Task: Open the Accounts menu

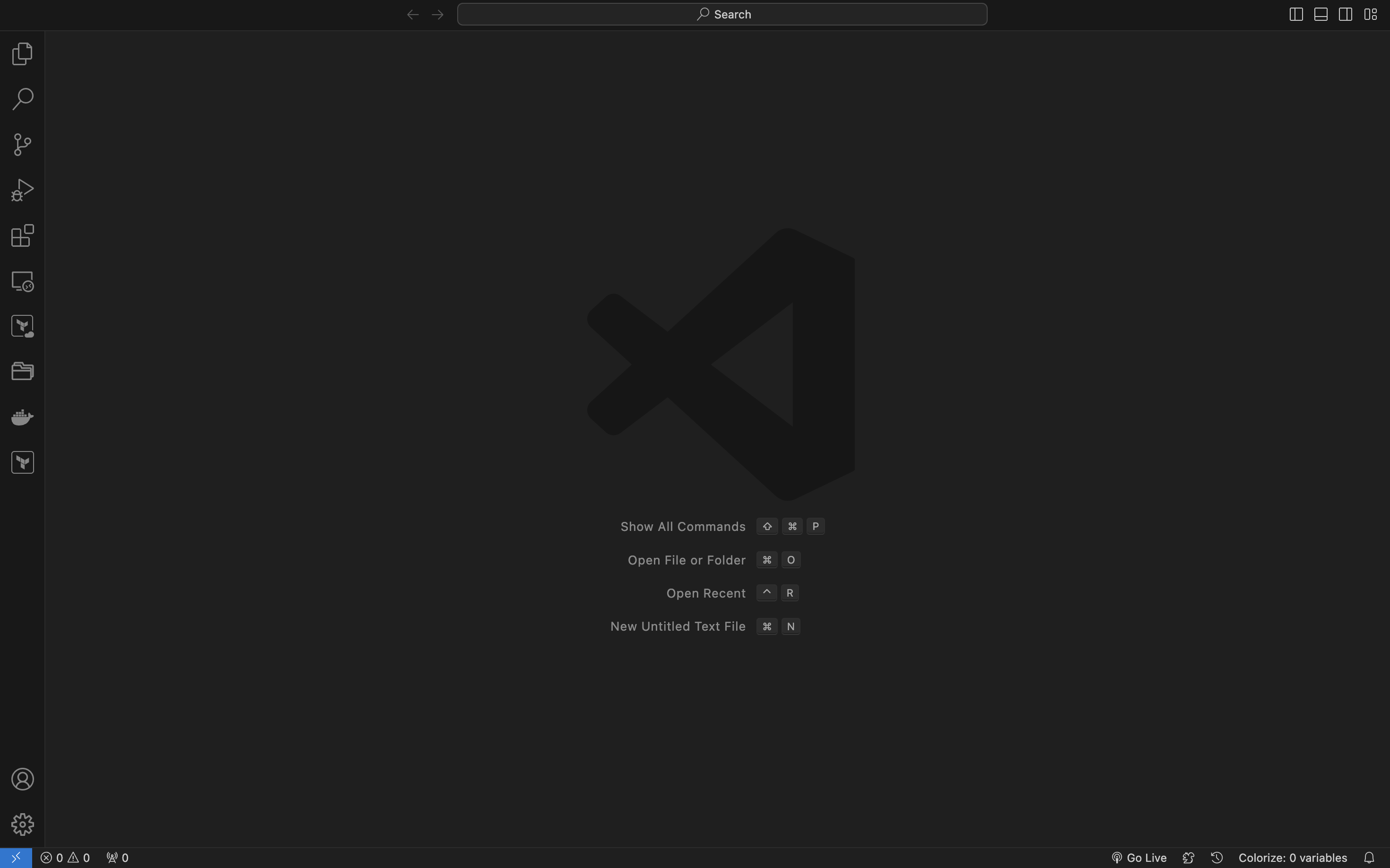Action: tap(22, 779)
